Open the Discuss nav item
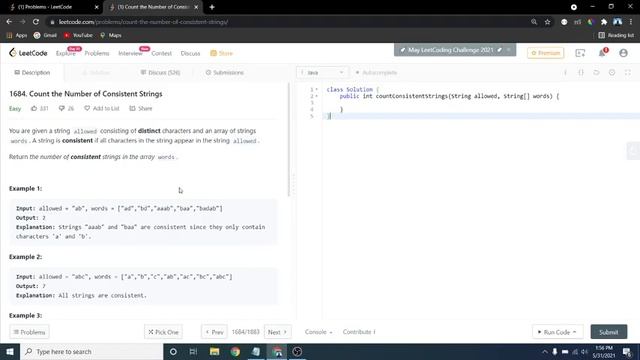The height and width of the screenshot is (360, 640). [x=190, y=53]
